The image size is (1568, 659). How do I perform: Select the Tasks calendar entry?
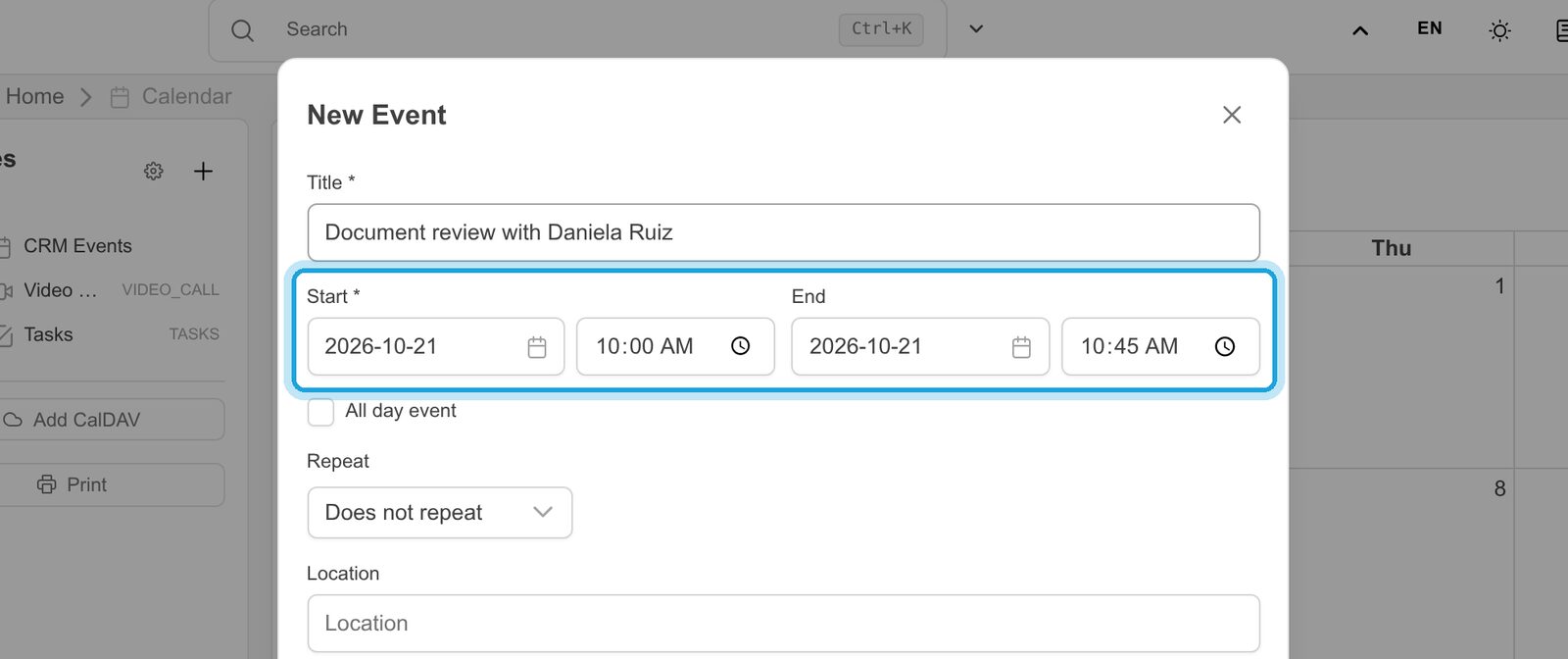click(48, 334)
